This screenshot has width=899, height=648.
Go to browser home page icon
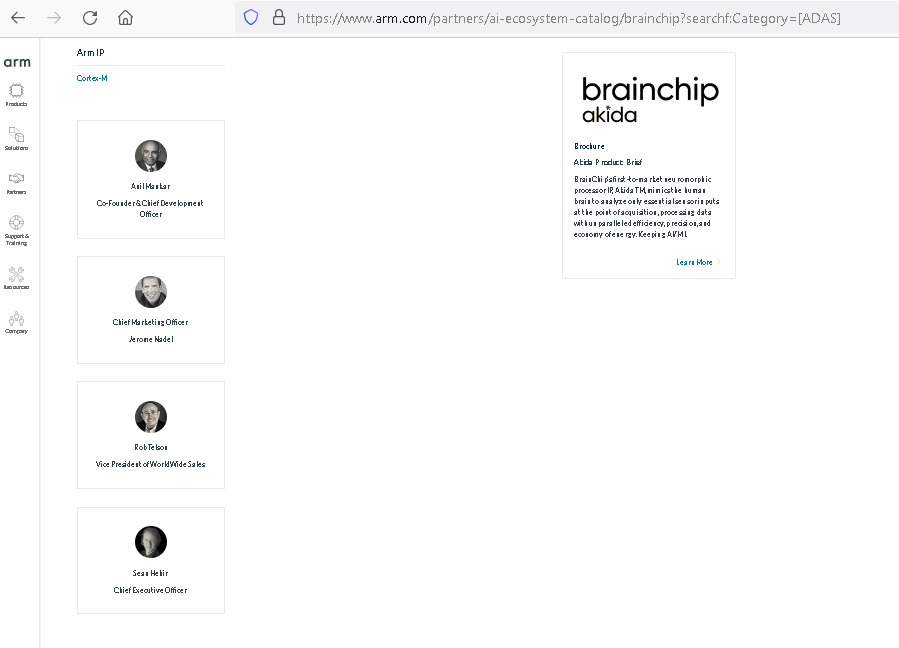[125, 17]
